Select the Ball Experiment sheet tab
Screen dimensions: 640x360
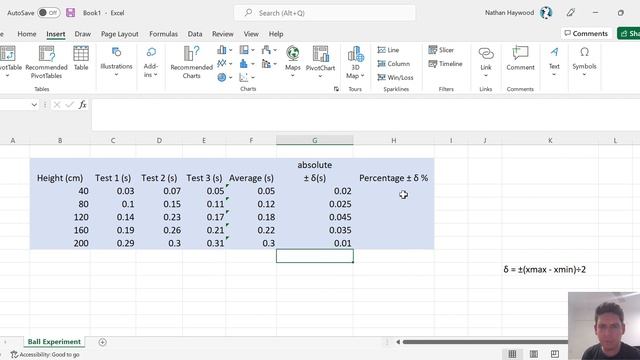54,342
